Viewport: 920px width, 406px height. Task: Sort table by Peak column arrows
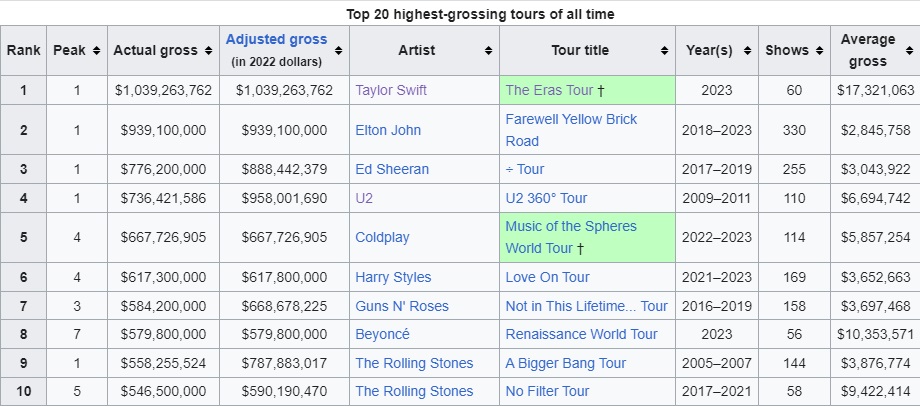(96, 51)
